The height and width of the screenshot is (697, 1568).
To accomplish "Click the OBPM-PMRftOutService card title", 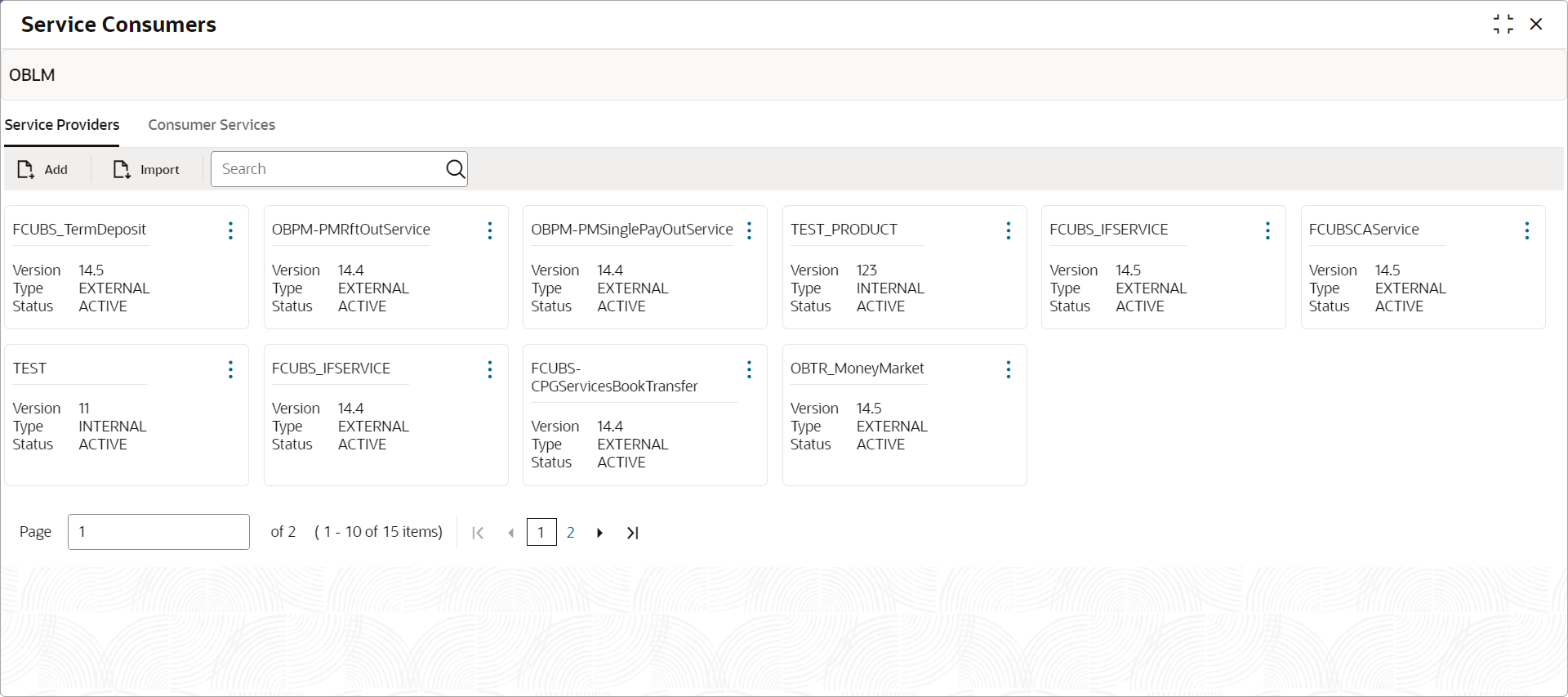I will (x=351, y=230).
